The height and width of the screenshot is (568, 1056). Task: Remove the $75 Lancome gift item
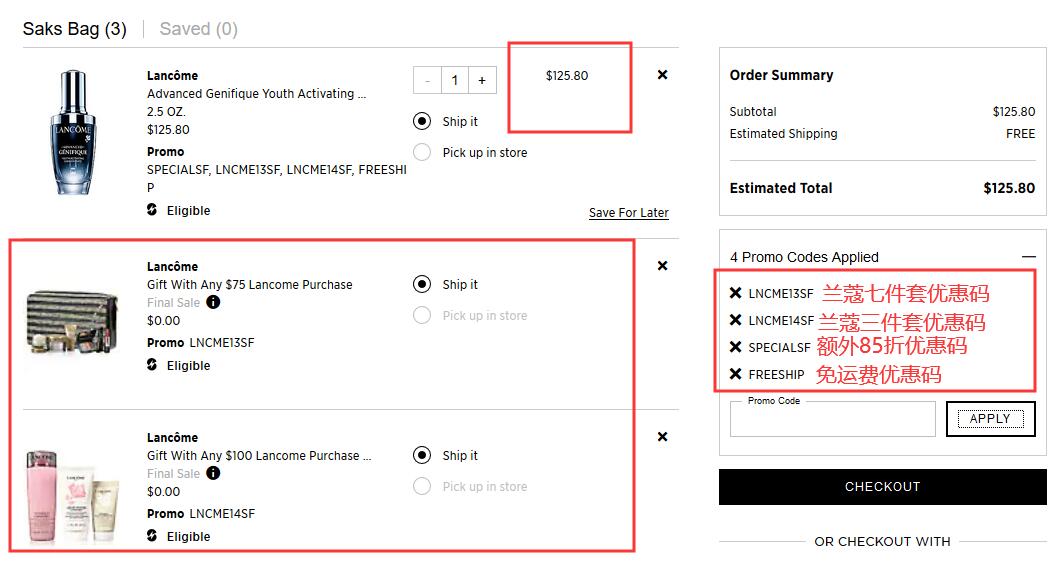[663, 265]
